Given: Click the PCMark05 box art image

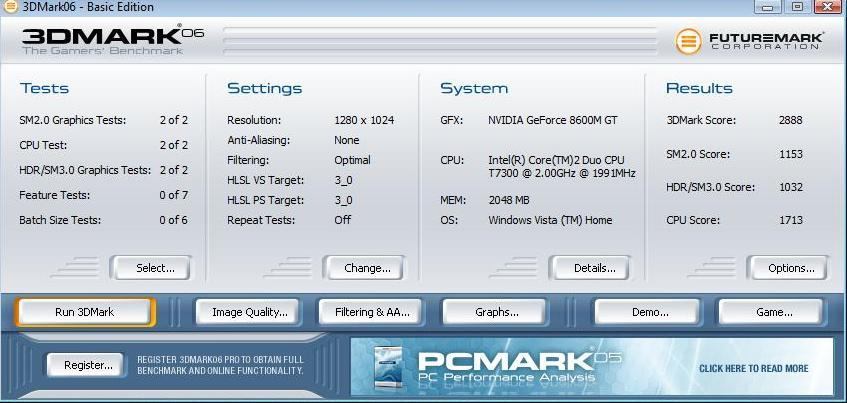Looking at the screenshot, I should 389,368.
